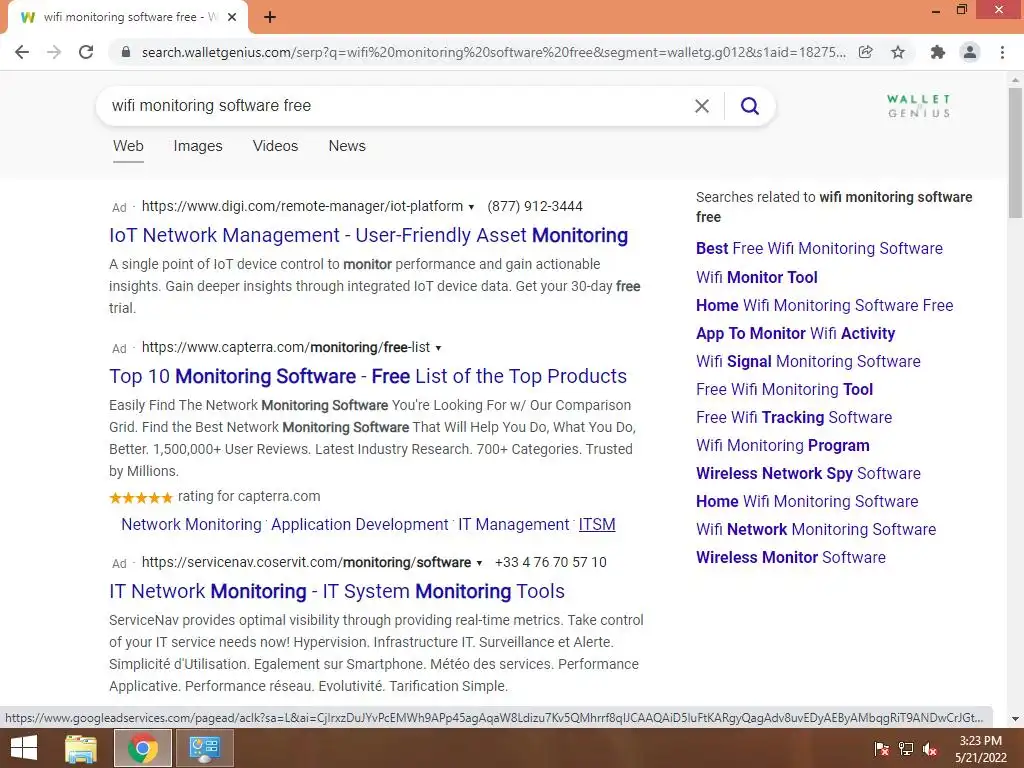Open Wireless Monitor Software search
Image resolution: width=1024 pixels, height=768 pixels.
pyautogui.click(x=790, y=558)
